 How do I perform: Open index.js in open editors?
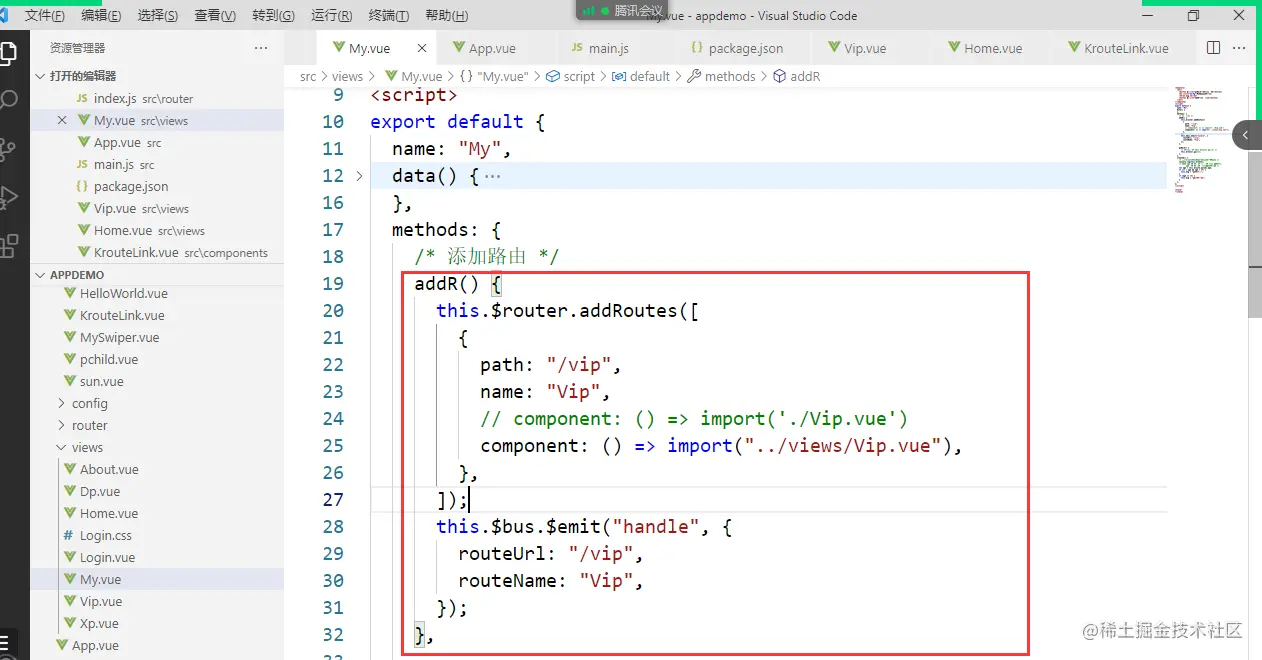(157, 98)
